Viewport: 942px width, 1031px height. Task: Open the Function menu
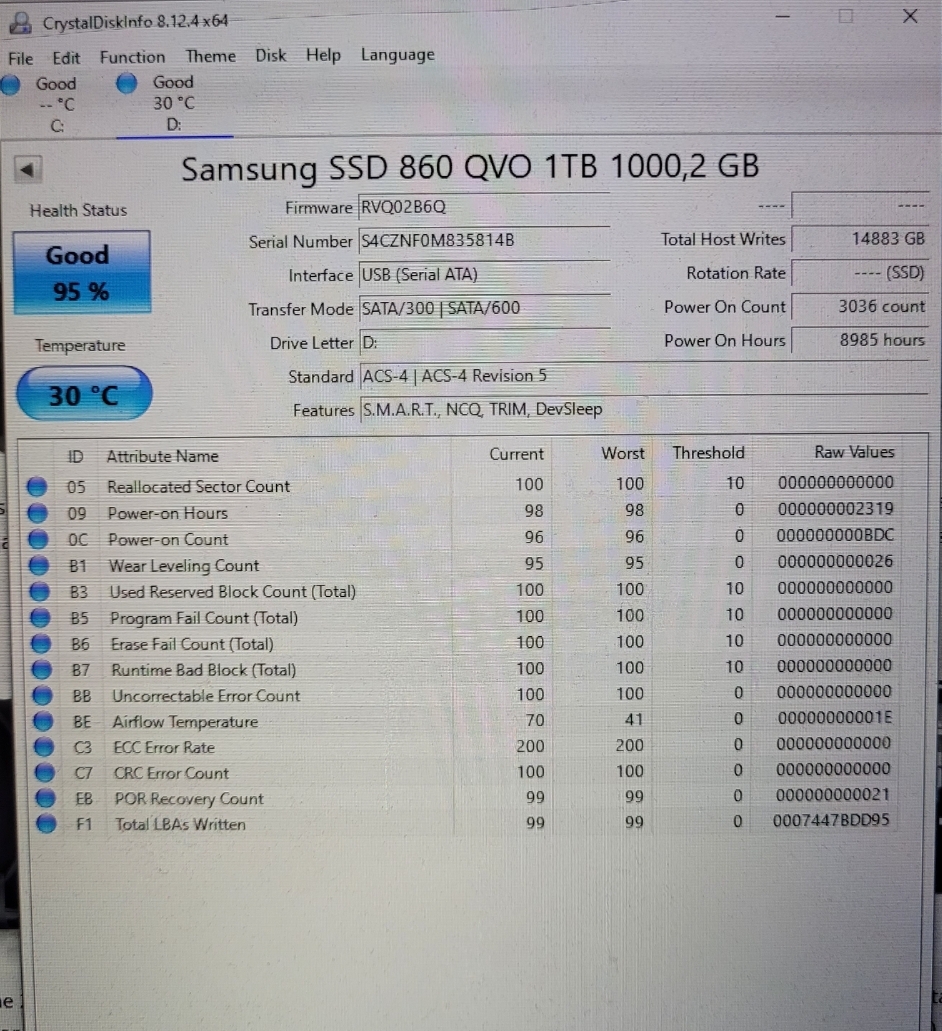132,57
